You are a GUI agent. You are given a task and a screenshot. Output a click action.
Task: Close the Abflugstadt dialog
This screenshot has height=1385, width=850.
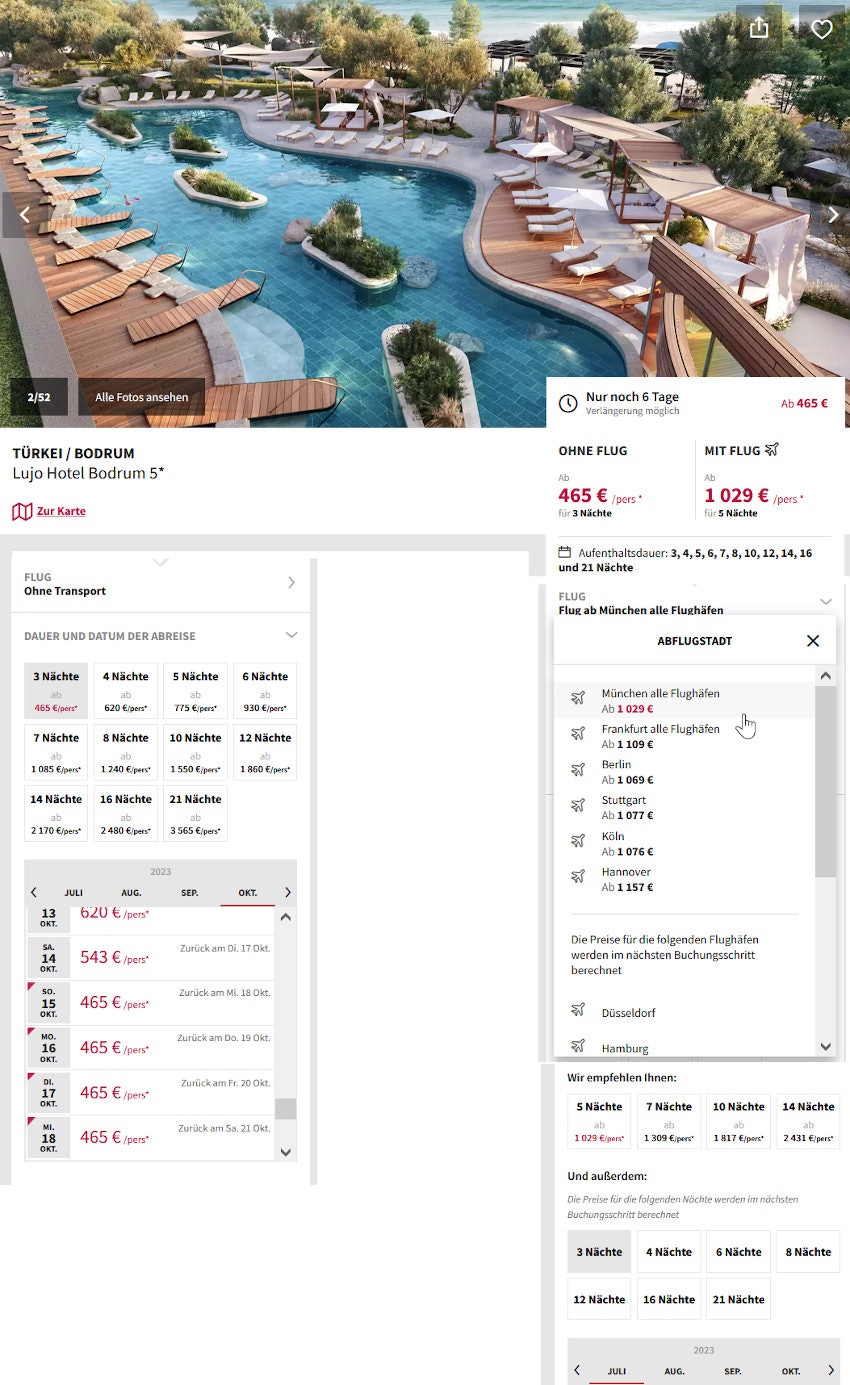click(x=812, y=641)
